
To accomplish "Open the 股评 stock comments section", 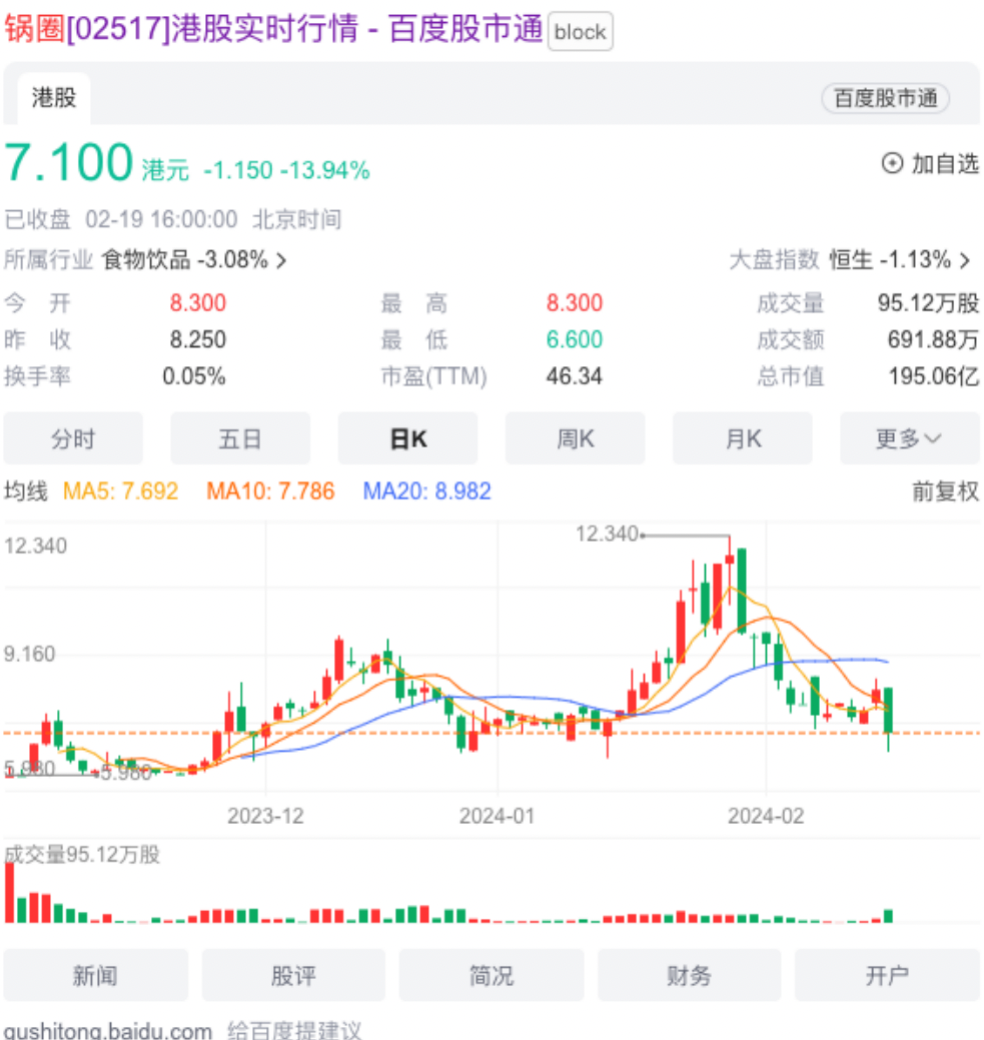I will pyautogui.click(x=293, y=975).
